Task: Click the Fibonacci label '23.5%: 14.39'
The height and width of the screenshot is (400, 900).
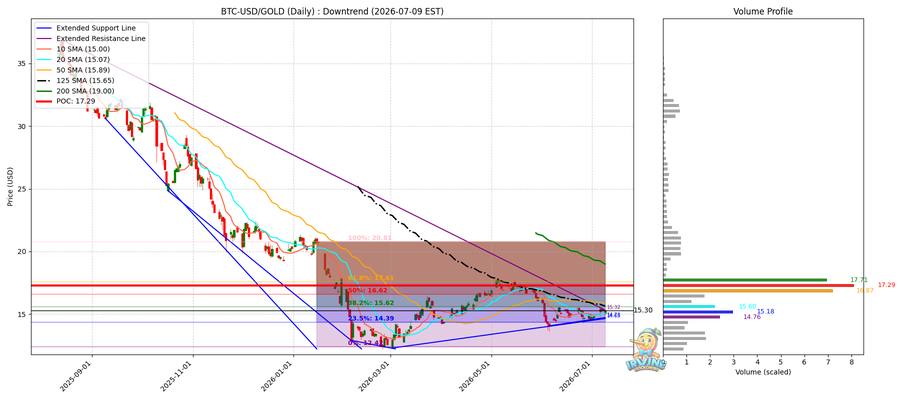Action: pos(369,318)
